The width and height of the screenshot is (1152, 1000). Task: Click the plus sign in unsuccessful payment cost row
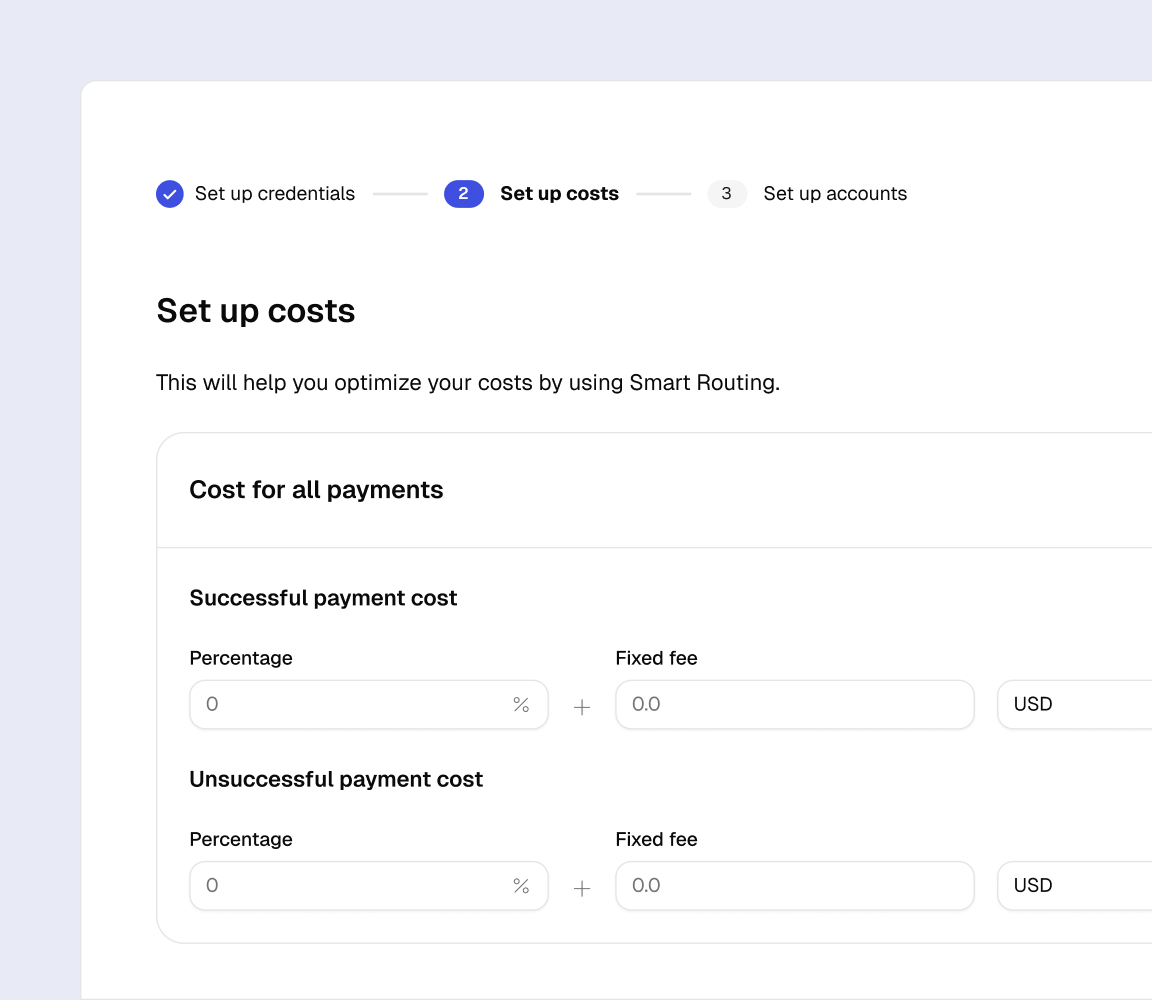pyautogui.click(x=581, y=887)
